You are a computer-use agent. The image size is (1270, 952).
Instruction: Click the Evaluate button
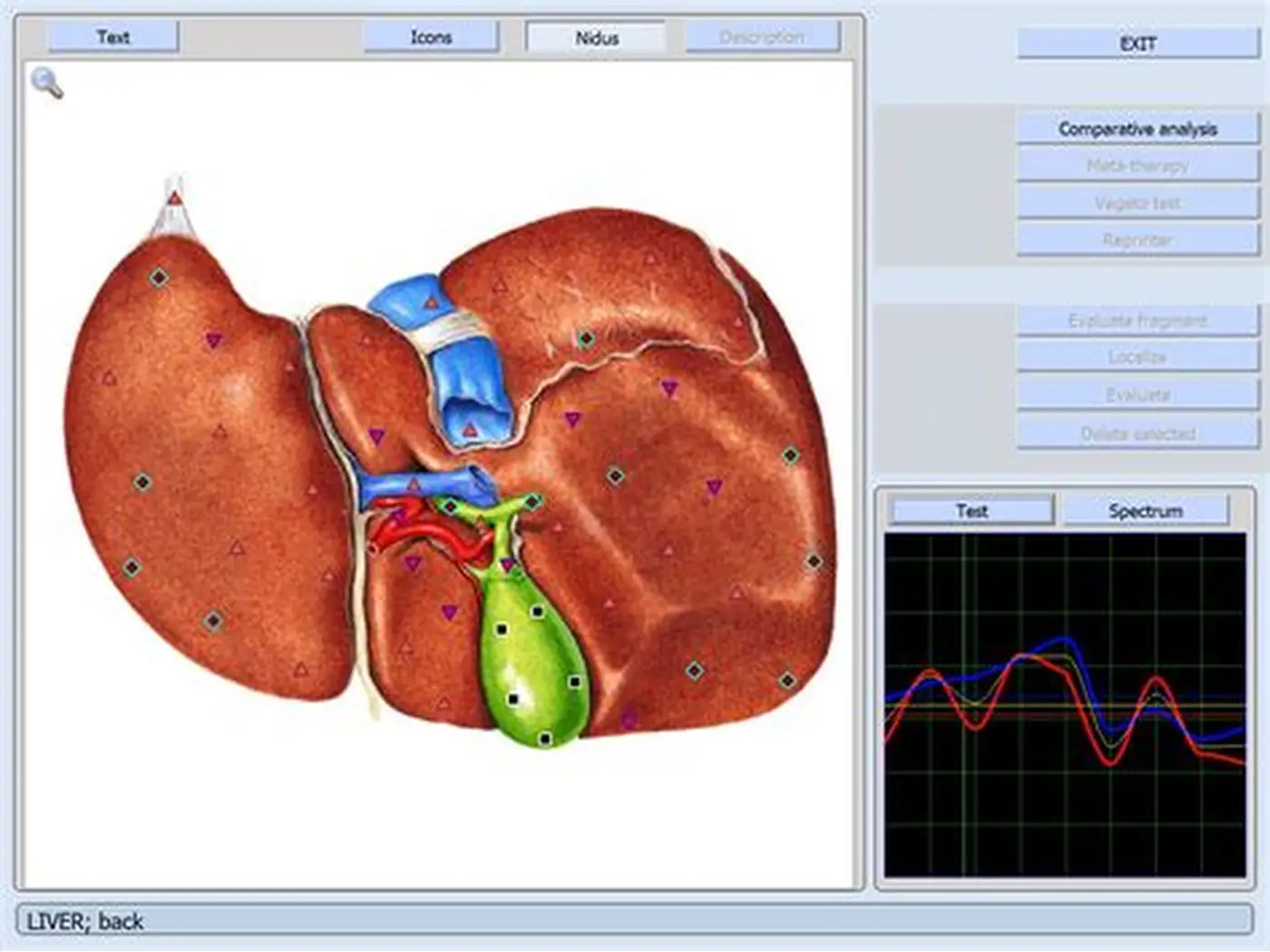point(1138,395)
